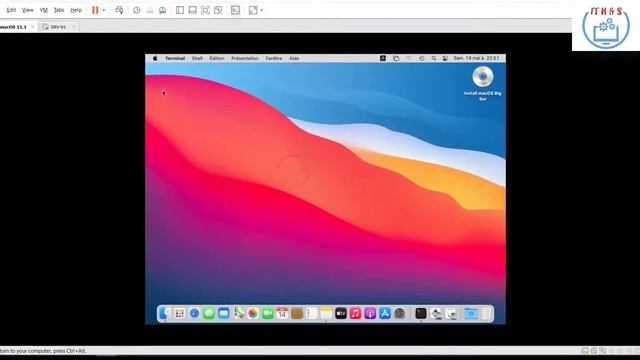Screen dimensions: 640x360
Task: Open the Shell menu
Action: coord(197,58)
